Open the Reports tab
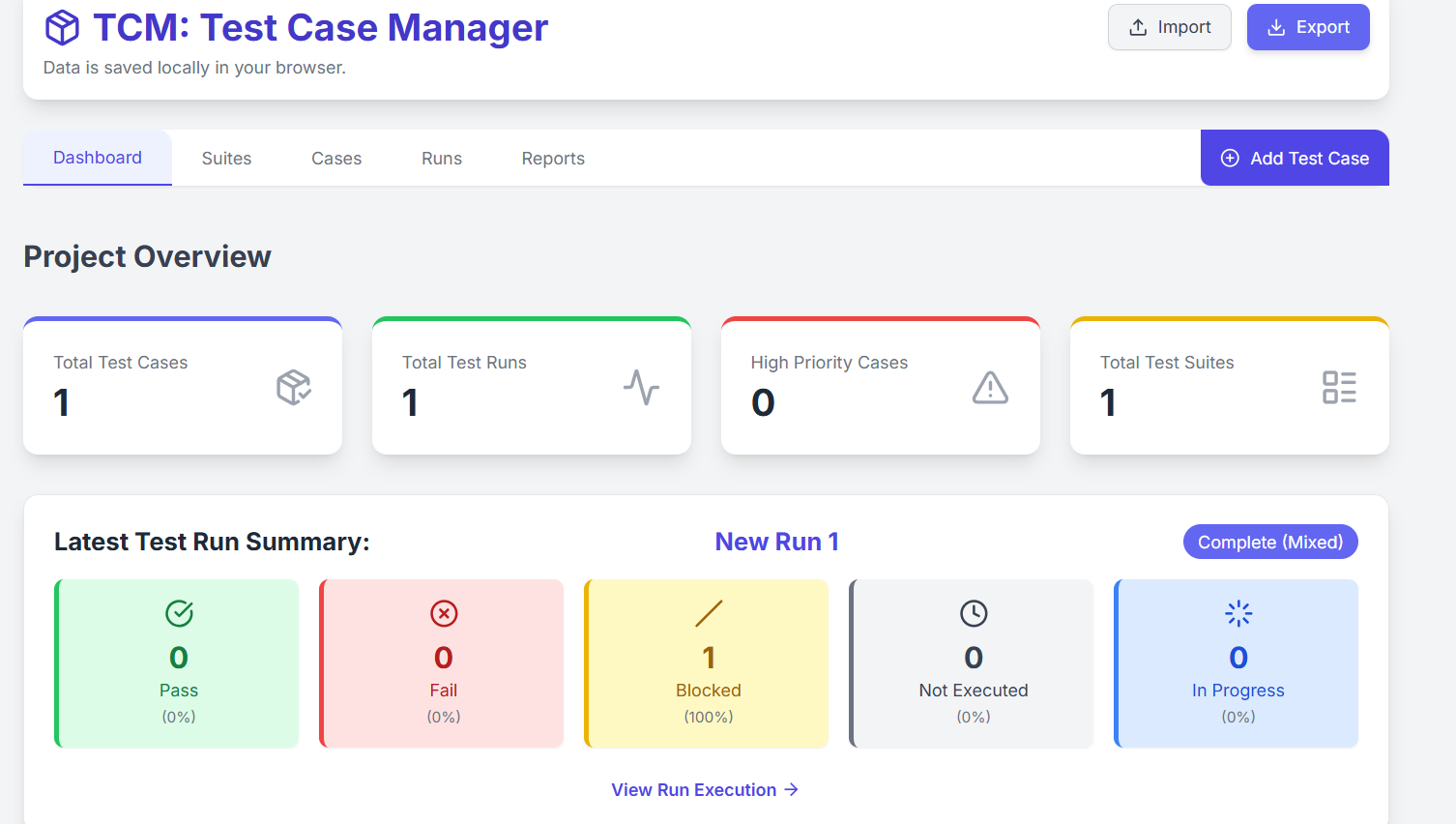This screenshot has width=1456, height=824. click(x=553, y=158)
